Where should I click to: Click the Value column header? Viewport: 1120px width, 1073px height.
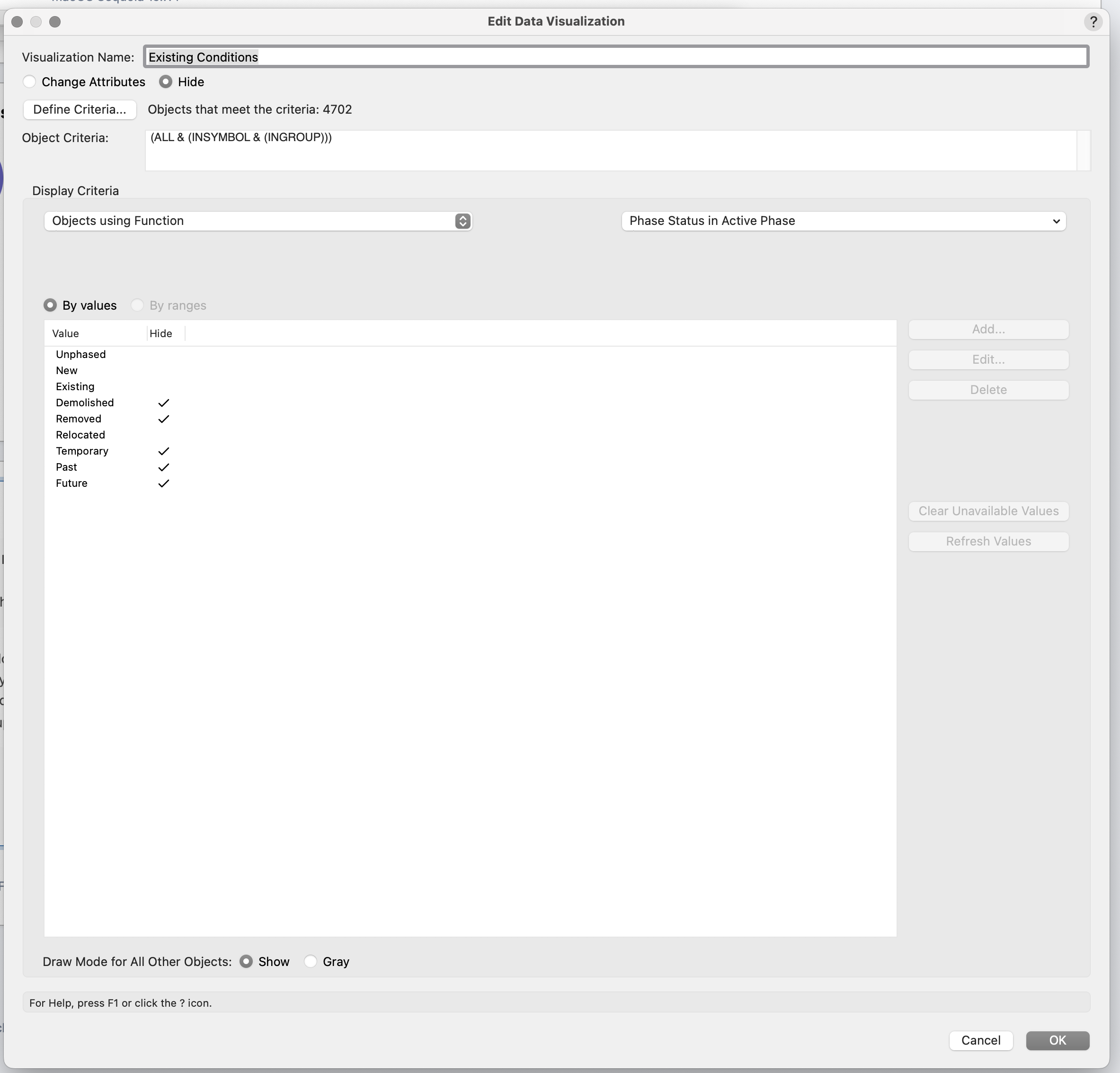[x=96, y=333]
